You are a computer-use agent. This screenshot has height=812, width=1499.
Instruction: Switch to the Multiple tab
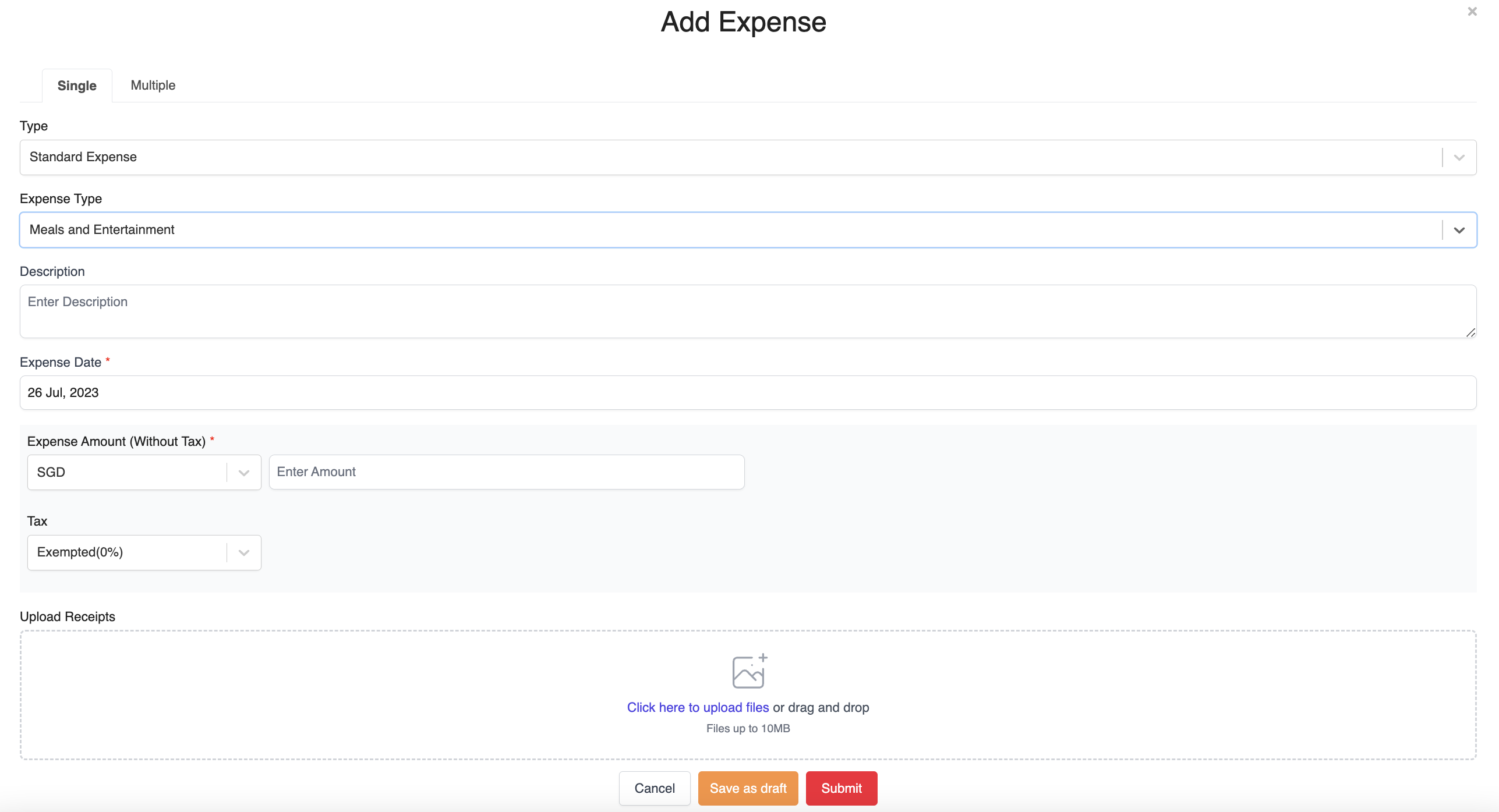(153, 86)
